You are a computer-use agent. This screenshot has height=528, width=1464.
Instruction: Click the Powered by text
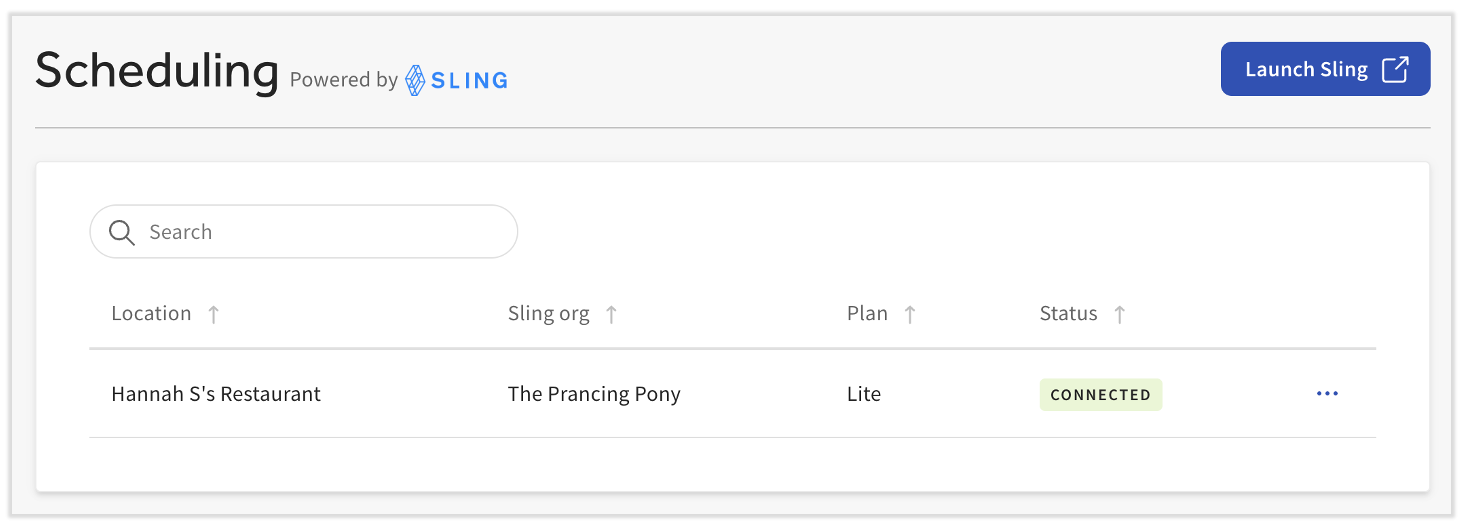(x=344, y=80)
